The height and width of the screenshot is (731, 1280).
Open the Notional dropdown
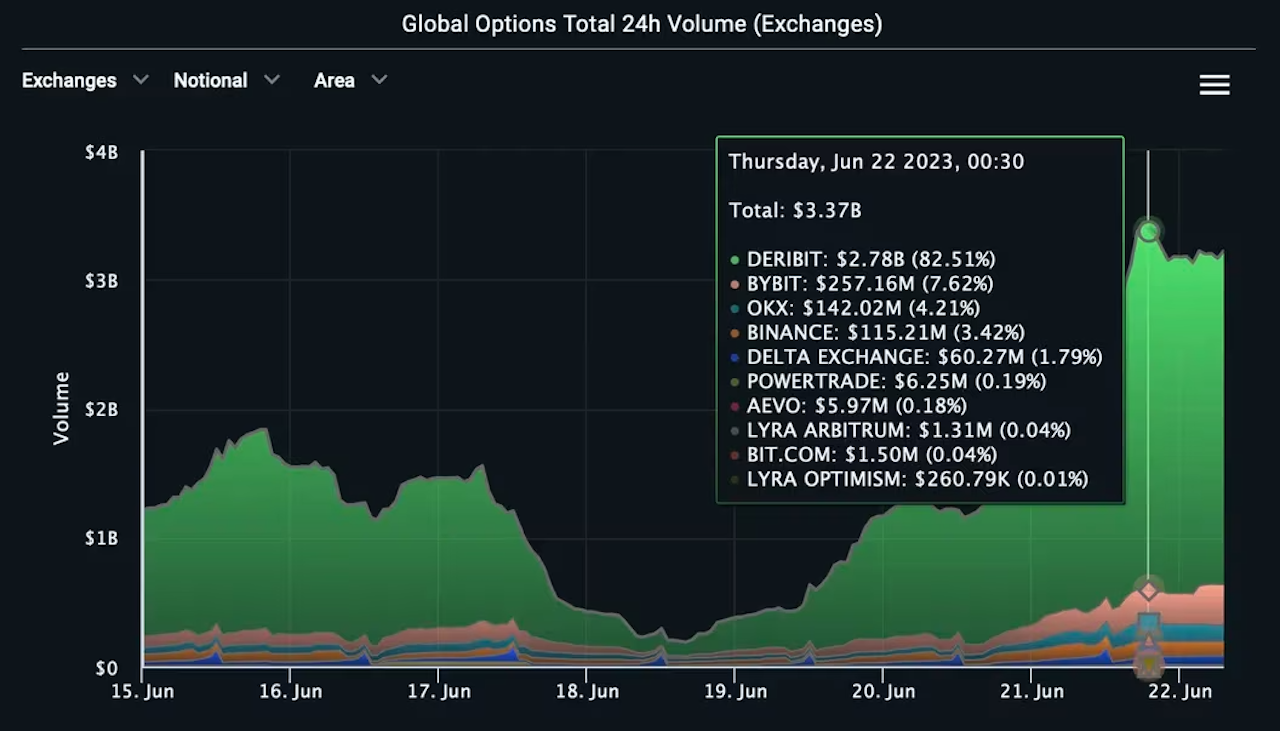pyautogui.click(x=226, y=80)
